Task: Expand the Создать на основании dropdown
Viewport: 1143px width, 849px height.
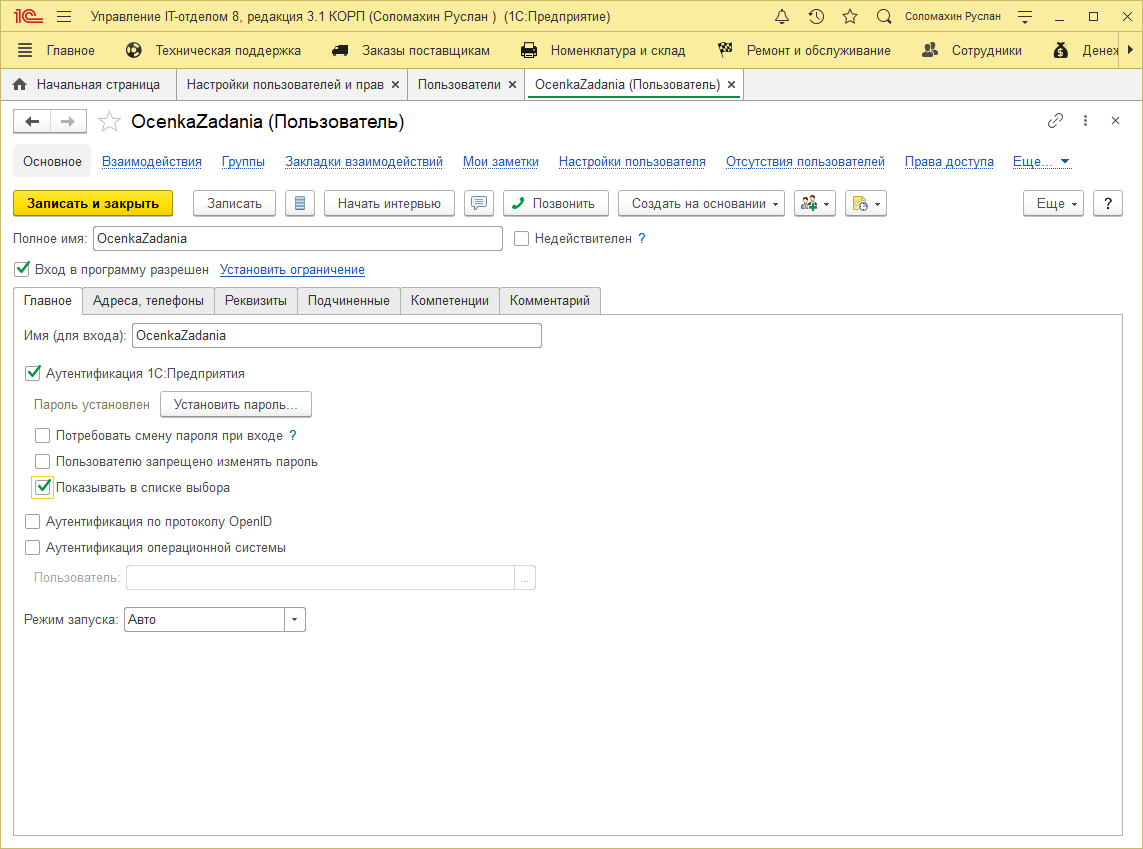Action: click(701, 203)
